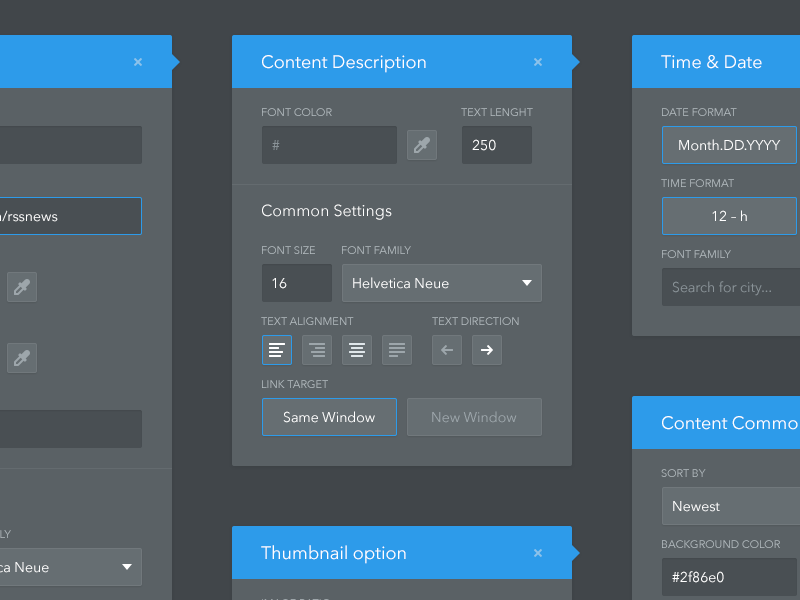The width and height of the screenshot is (800, 600).
Task: Choose New Window link target
Action: pyautogui.click(x=474, y=417)
